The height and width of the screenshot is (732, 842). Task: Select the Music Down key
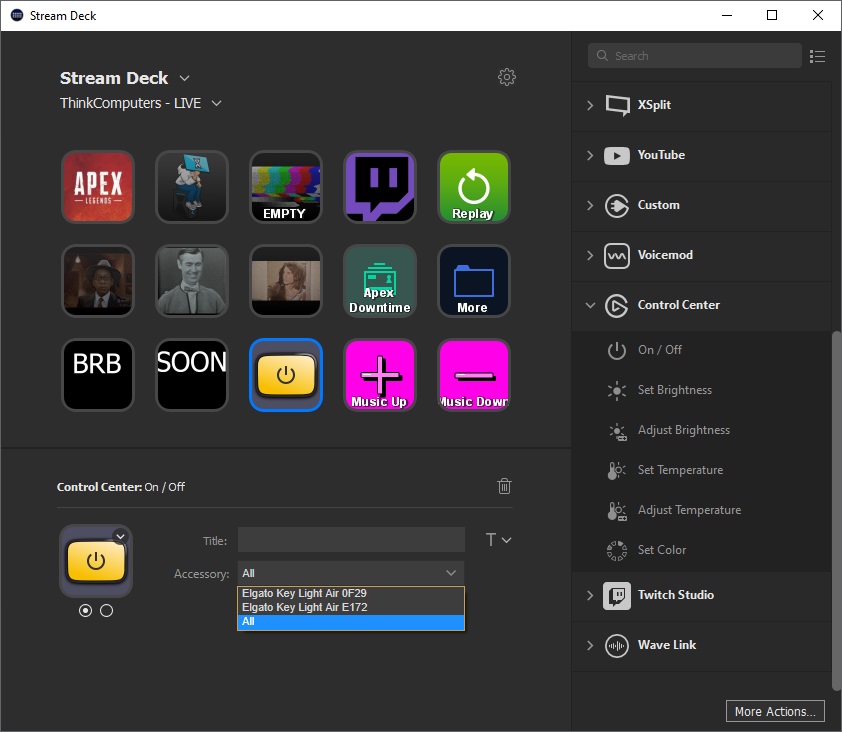click(x=474, y=375)
